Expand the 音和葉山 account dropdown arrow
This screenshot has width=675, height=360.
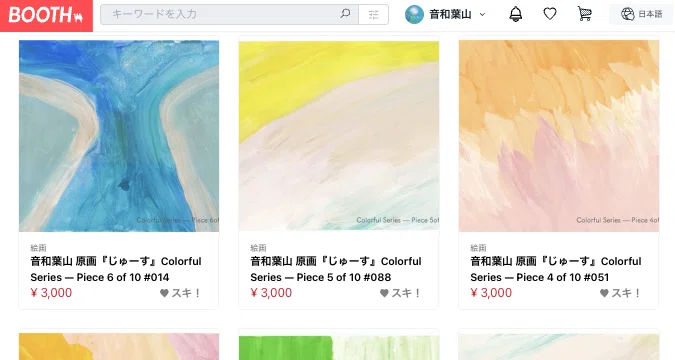coord(482,15)
